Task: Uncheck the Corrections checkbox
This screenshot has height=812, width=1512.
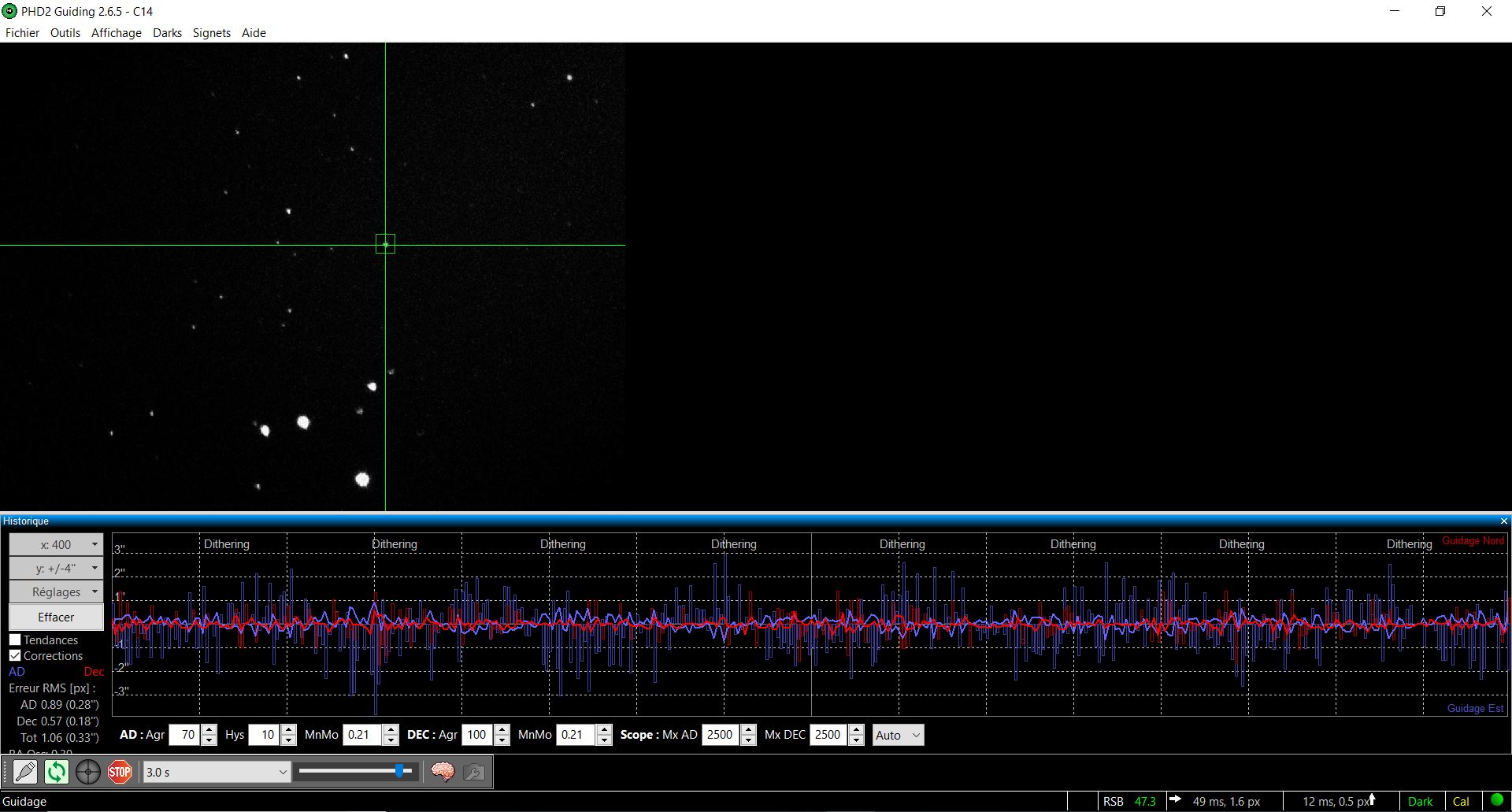Action: pos(15,655)
